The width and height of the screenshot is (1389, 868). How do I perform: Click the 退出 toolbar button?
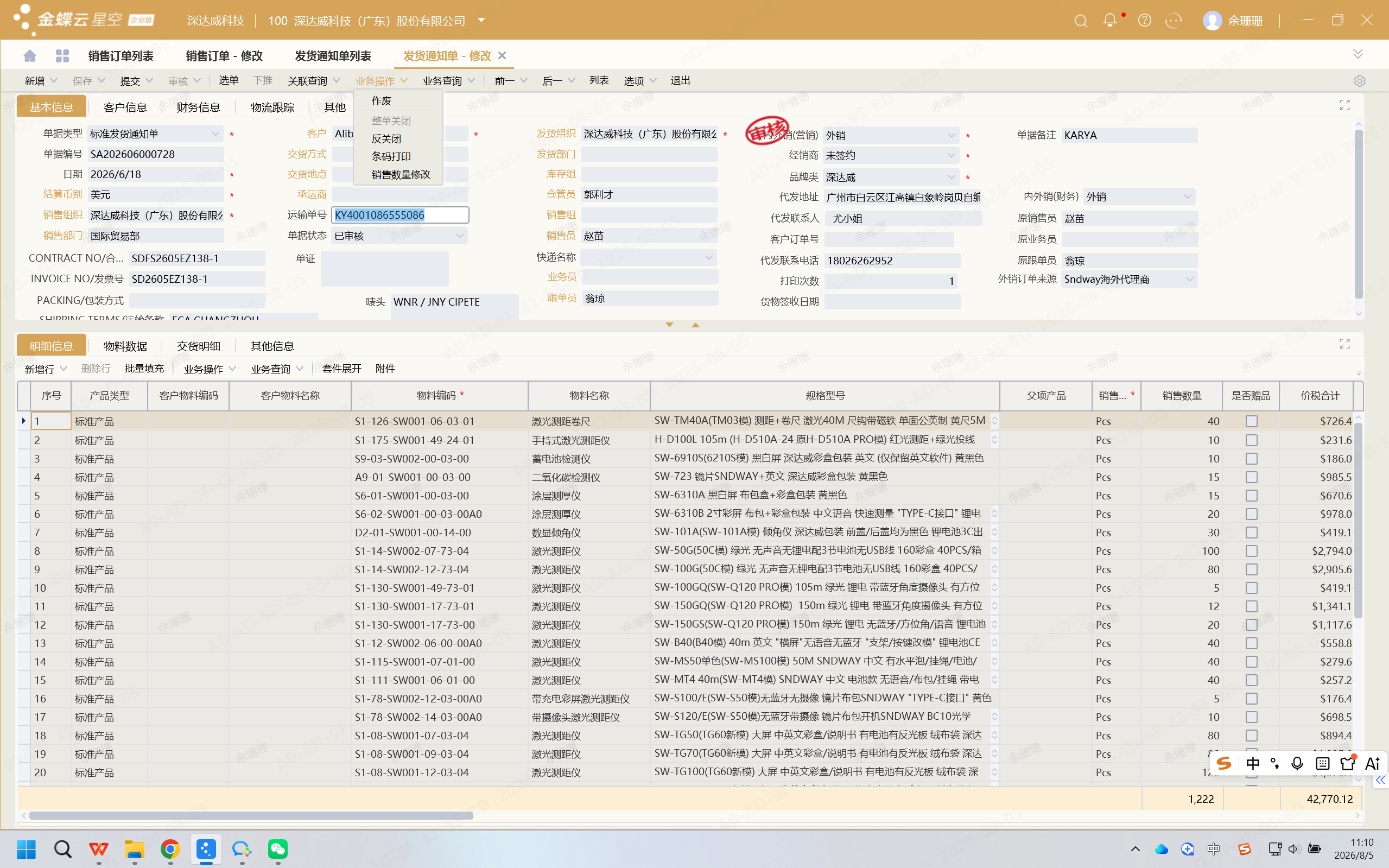point(680,80)
